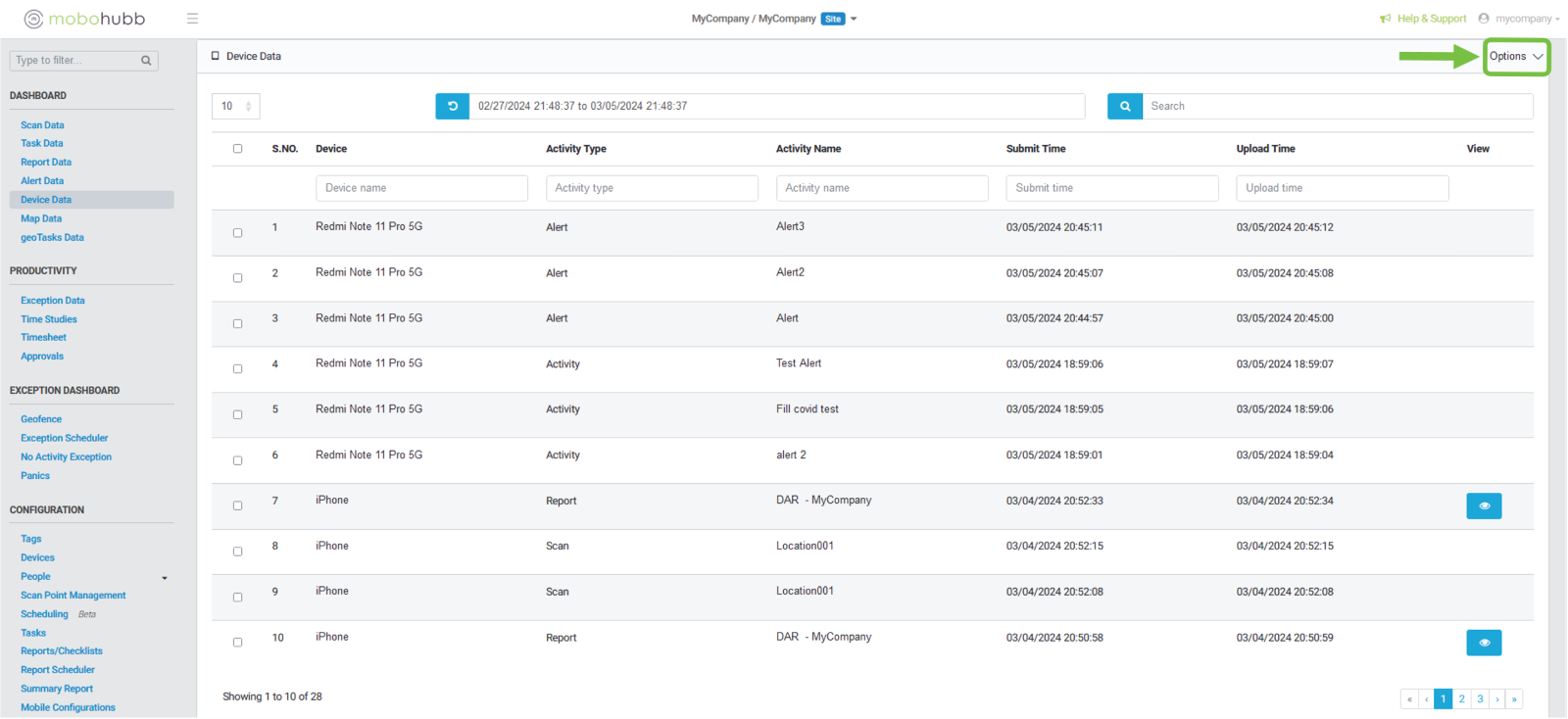Check the checkbox for row 1 Alert3

[x=237, y=233]
